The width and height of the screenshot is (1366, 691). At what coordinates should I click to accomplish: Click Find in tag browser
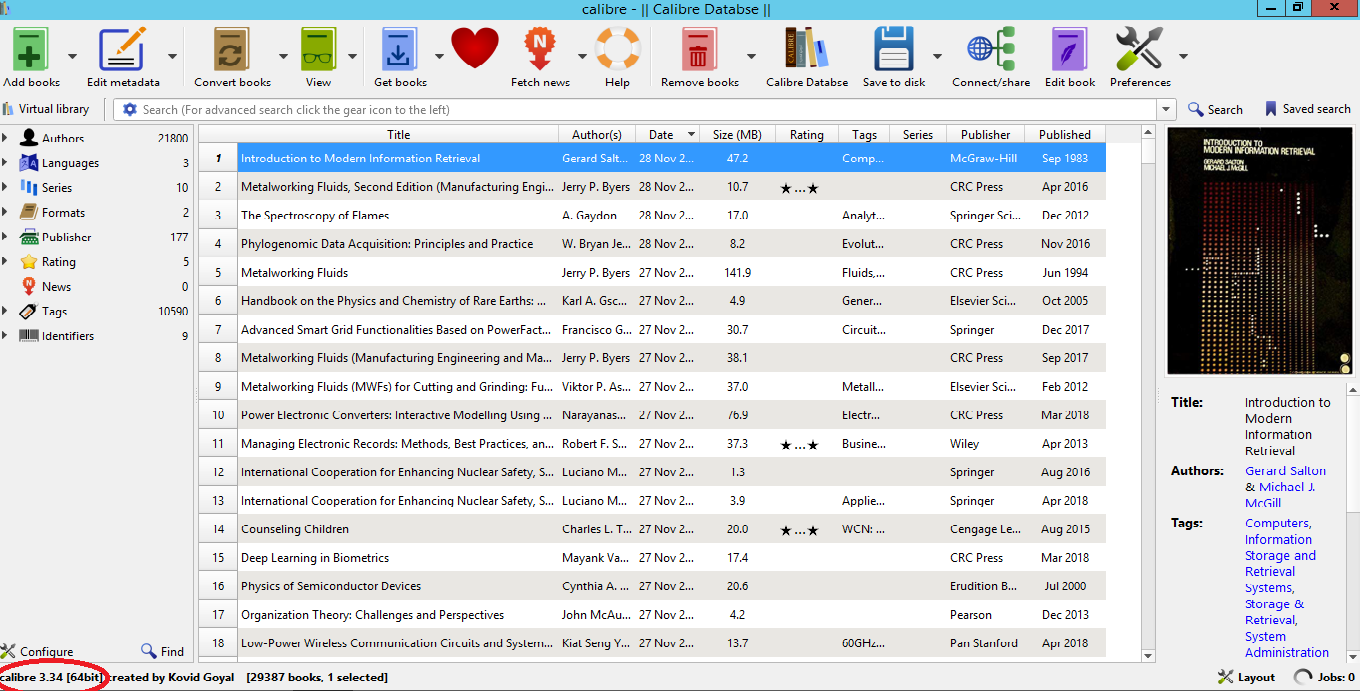tap(163, 651)
